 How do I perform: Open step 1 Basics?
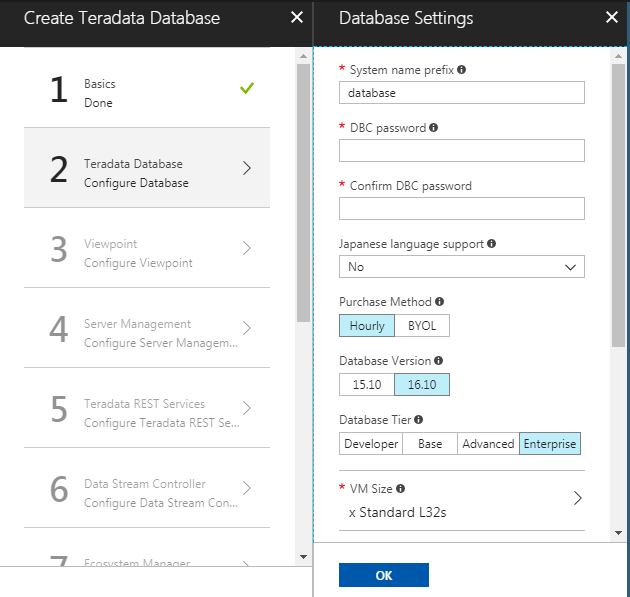[147, 88]
